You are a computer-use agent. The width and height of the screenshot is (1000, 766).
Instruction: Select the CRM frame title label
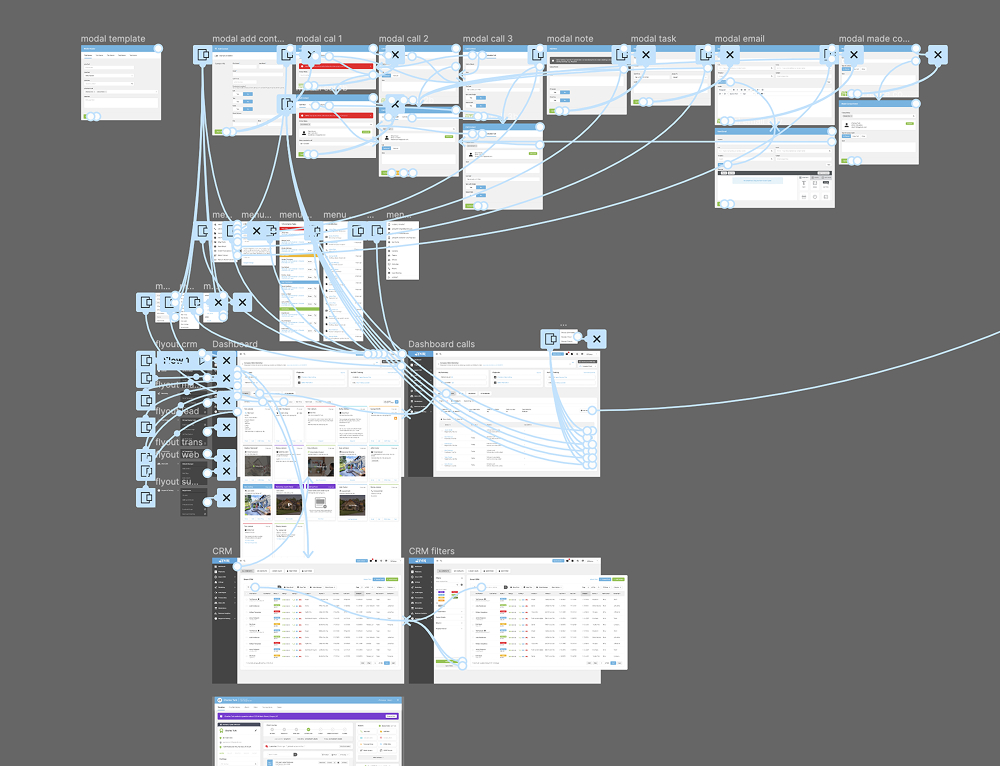[222, 551]
